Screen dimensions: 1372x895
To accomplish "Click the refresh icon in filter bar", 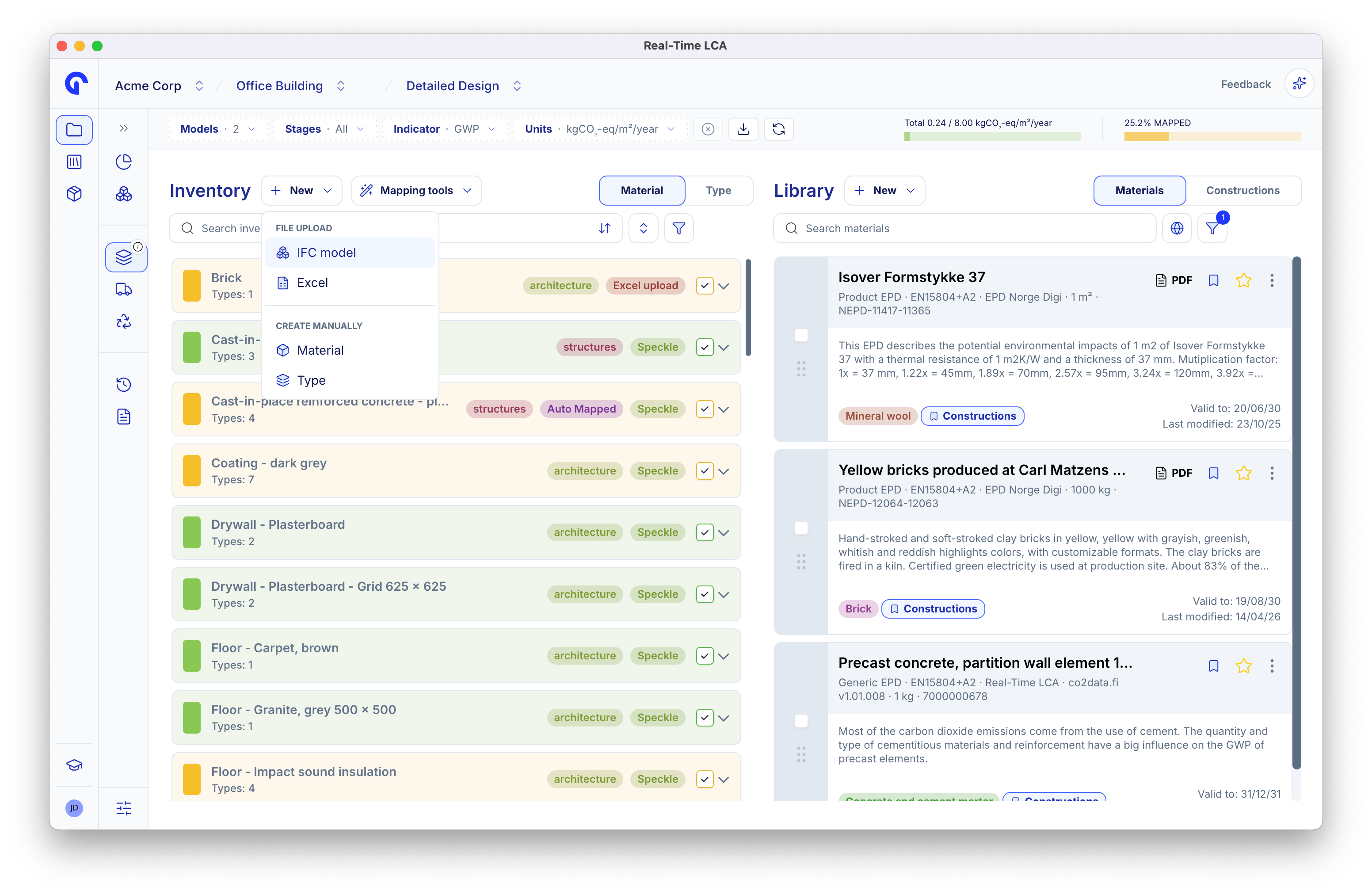I will pyautogui.click(x=779, y=129).
